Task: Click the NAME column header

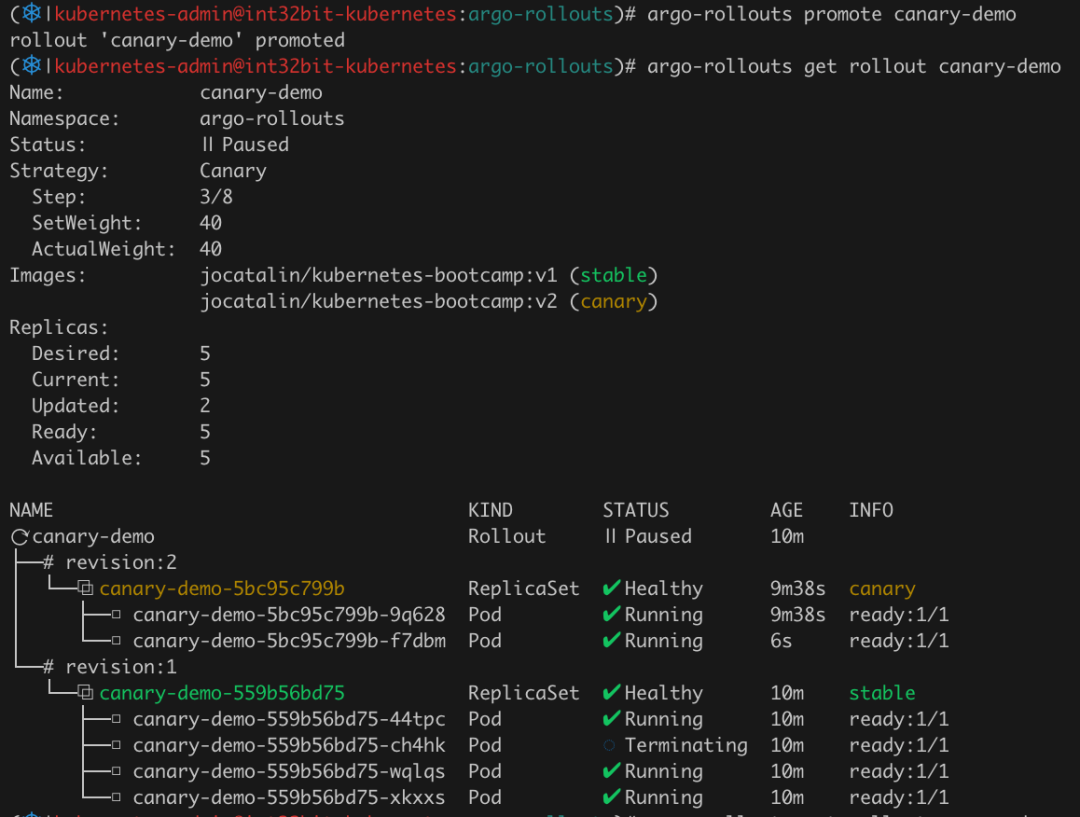Action: [31, 510]
